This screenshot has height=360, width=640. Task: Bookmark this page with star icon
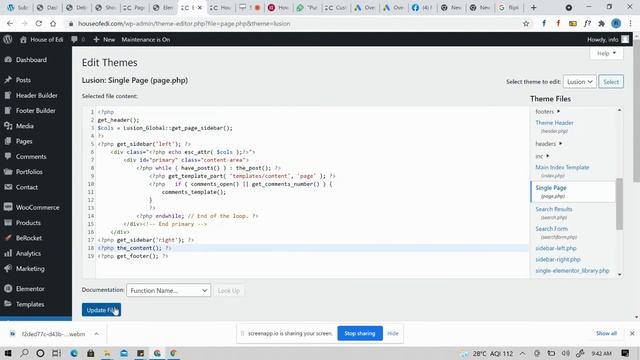(x=526, y=24)
